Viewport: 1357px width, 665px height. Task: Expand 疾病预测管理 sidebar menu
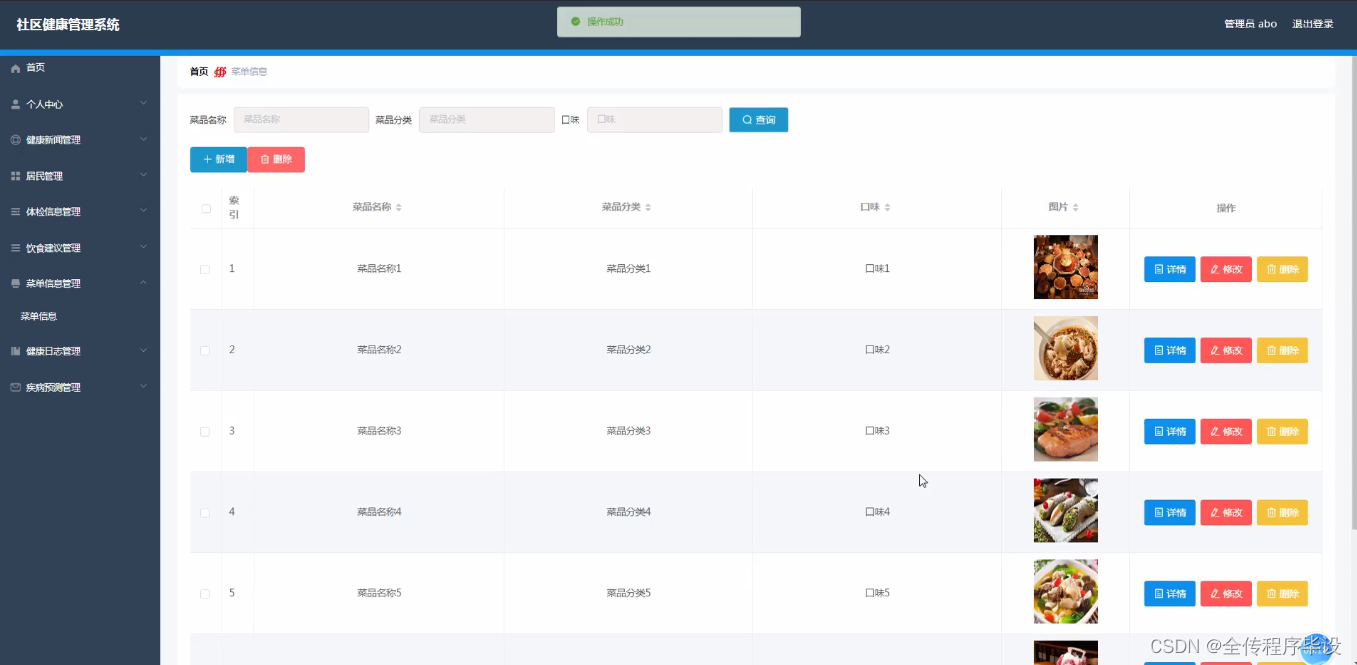(80, 387)
